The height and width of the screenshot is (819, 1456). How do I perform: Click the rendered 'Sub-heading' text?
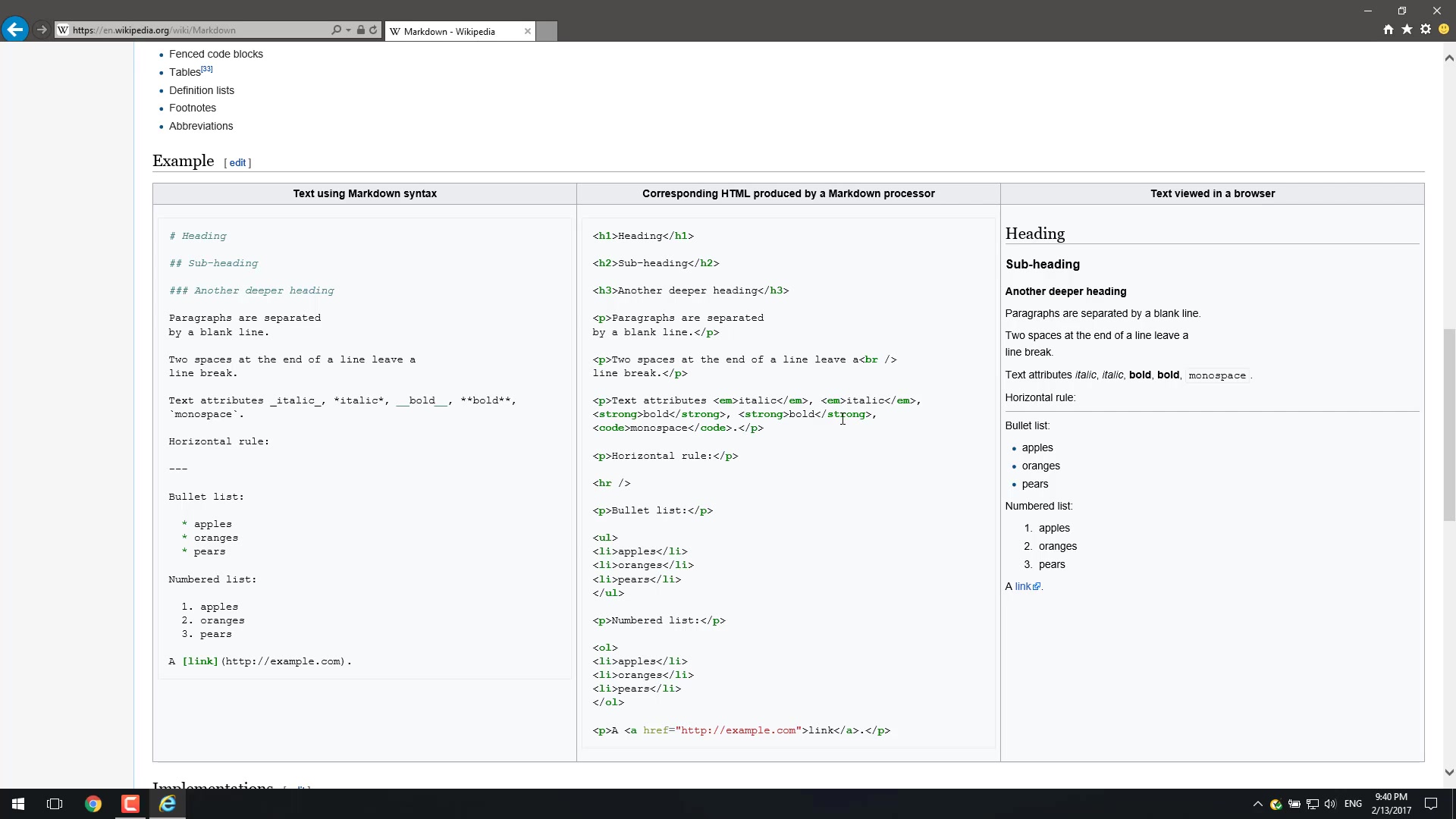[1043, 265]
